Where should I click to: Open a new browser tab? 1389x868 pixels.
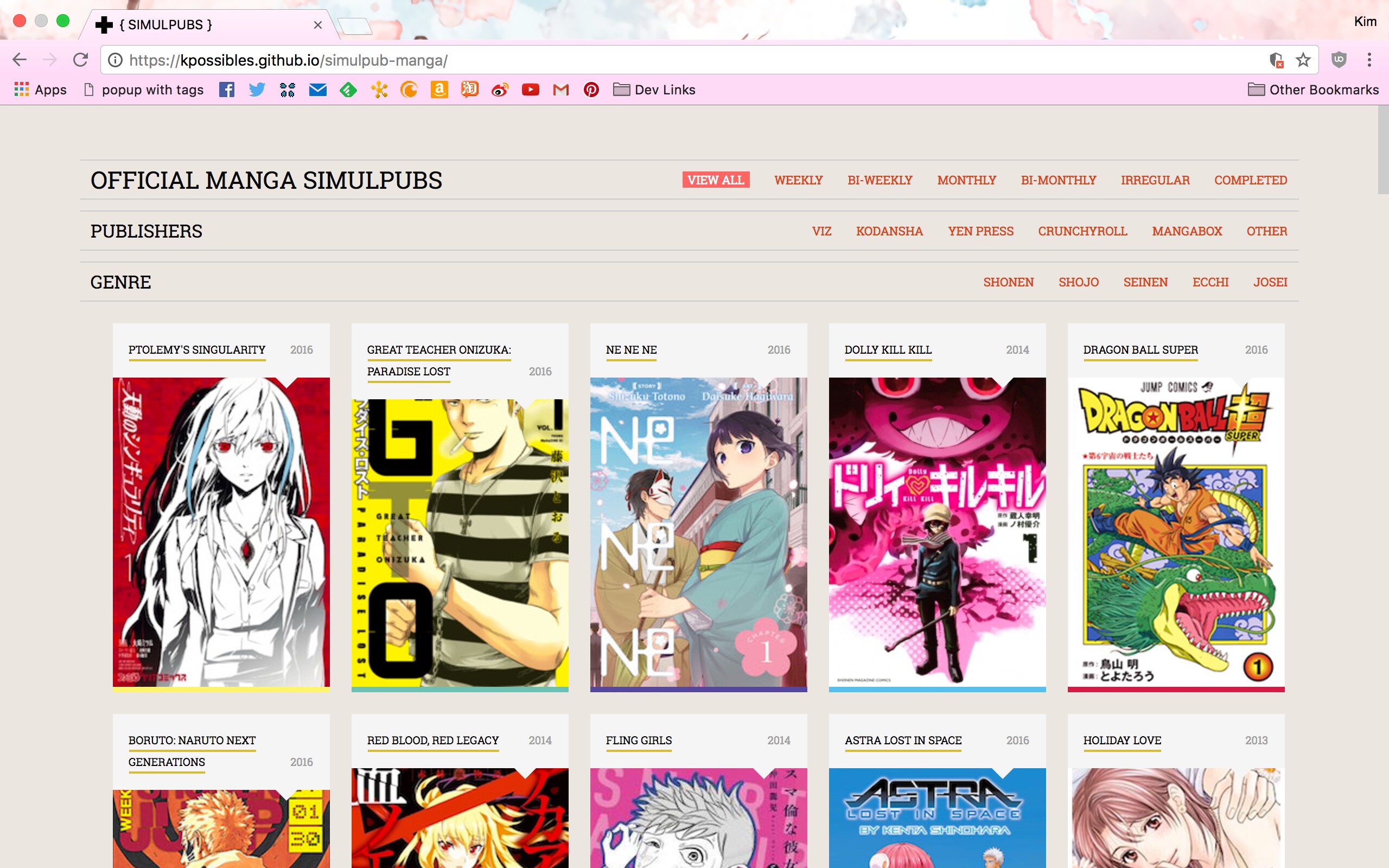(x=355, y=26)
